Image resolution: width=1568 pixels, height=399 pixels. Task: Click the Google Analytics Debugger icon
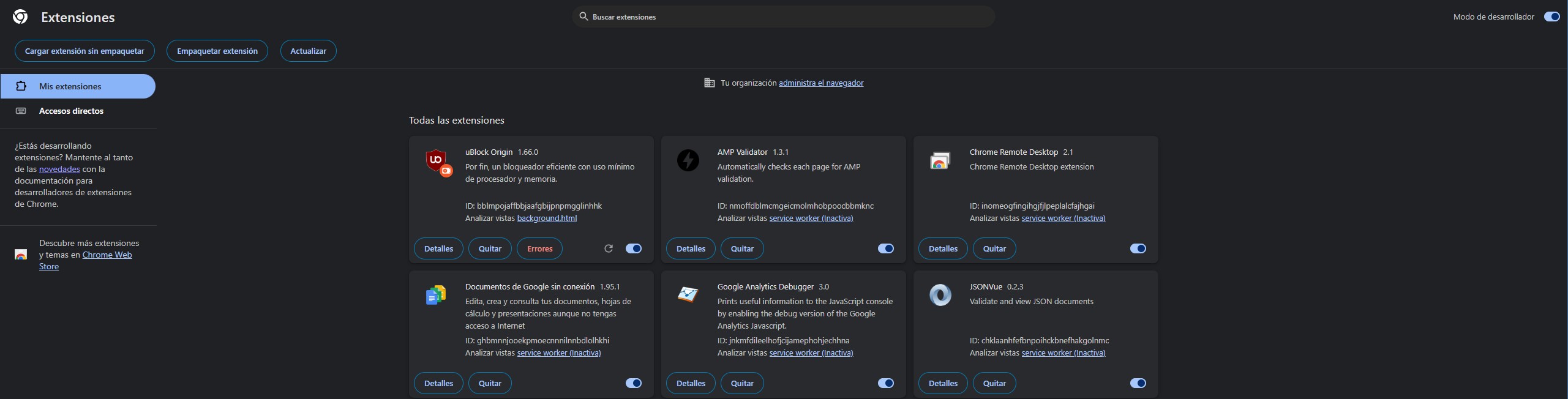688,294
